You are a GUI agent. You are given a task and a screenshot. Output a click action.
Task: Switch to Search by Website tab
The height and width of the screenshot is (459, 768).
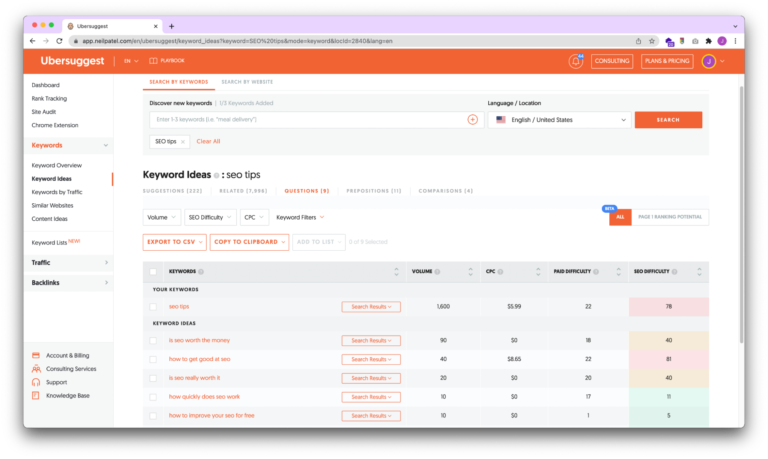click(247, 82)
